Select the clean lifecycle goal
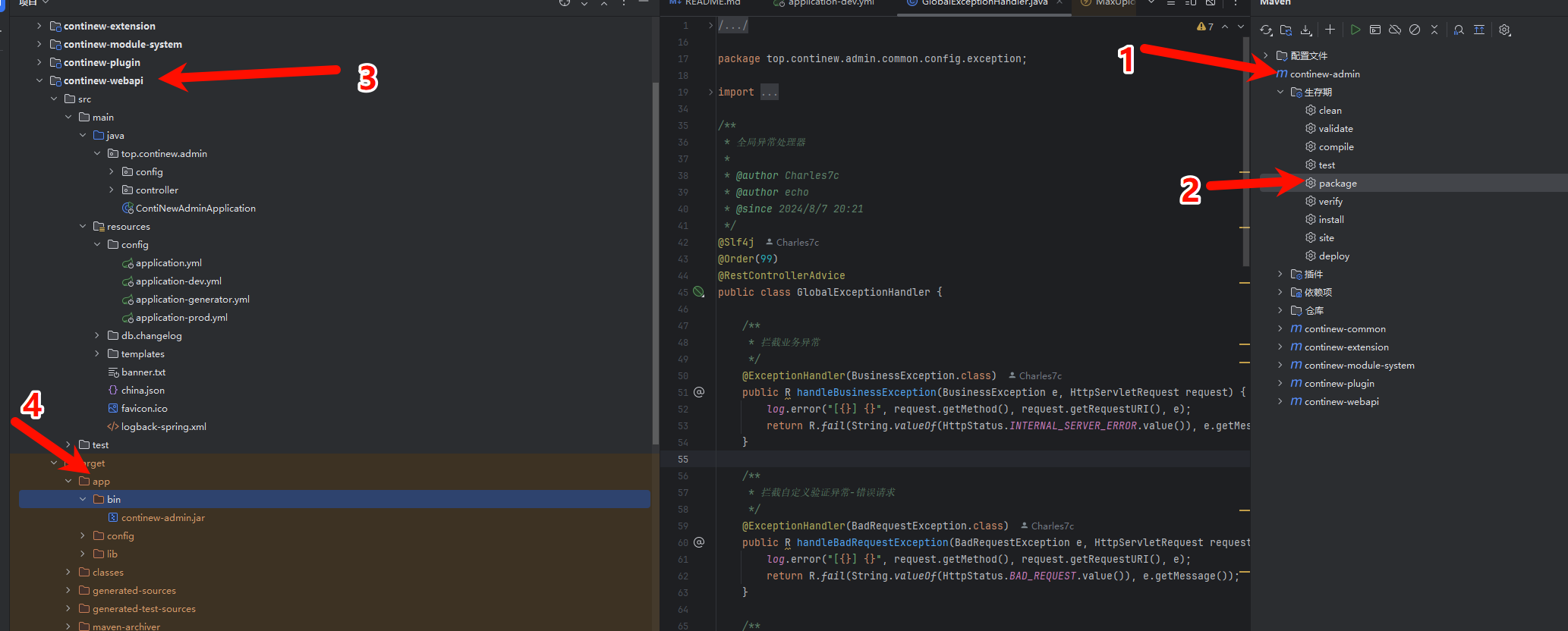 pos(1330,111)
